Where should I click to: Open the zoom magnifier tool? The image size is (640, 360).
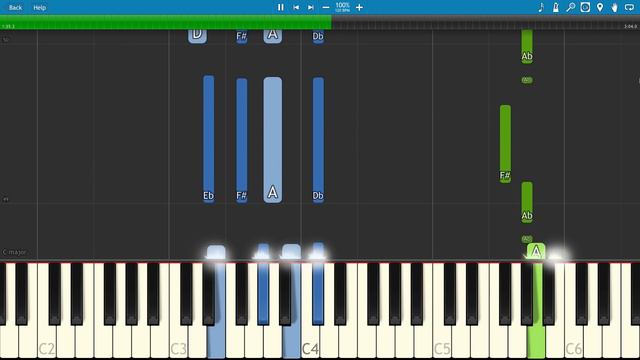pyautogui.click(x=571, y=7)
